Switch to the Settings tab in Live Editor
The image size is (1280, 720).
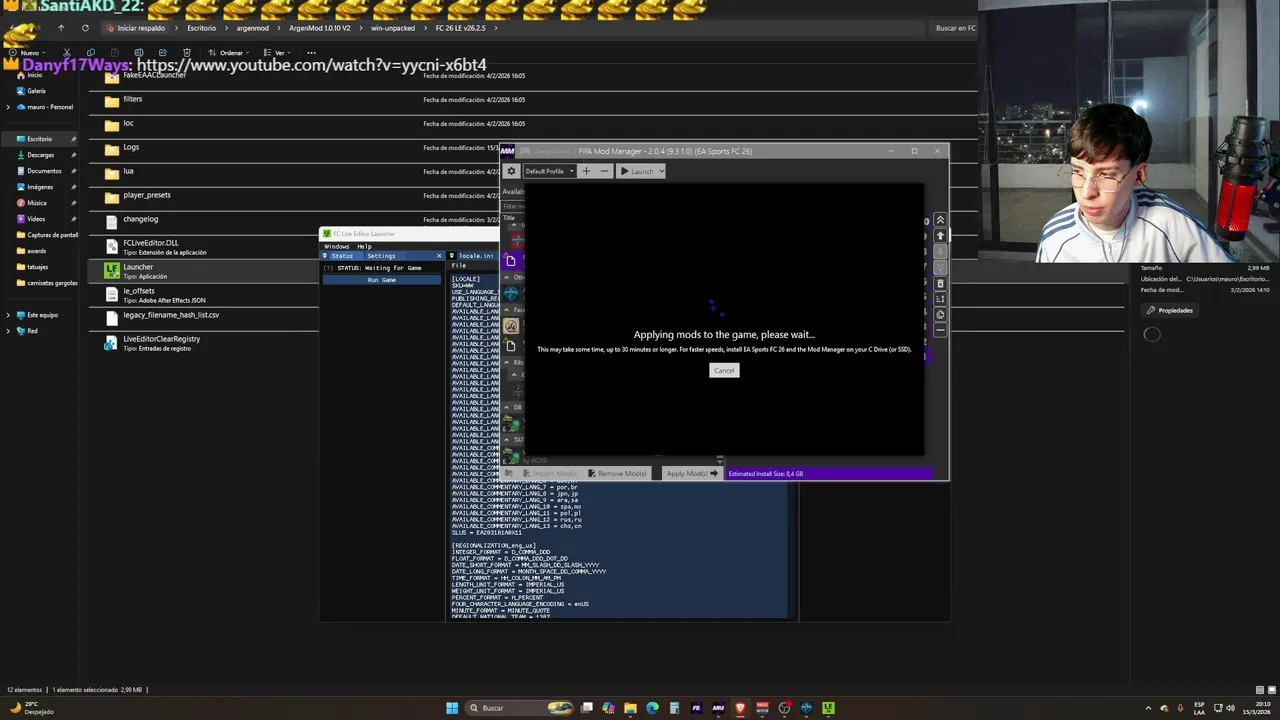coord(381,256)
